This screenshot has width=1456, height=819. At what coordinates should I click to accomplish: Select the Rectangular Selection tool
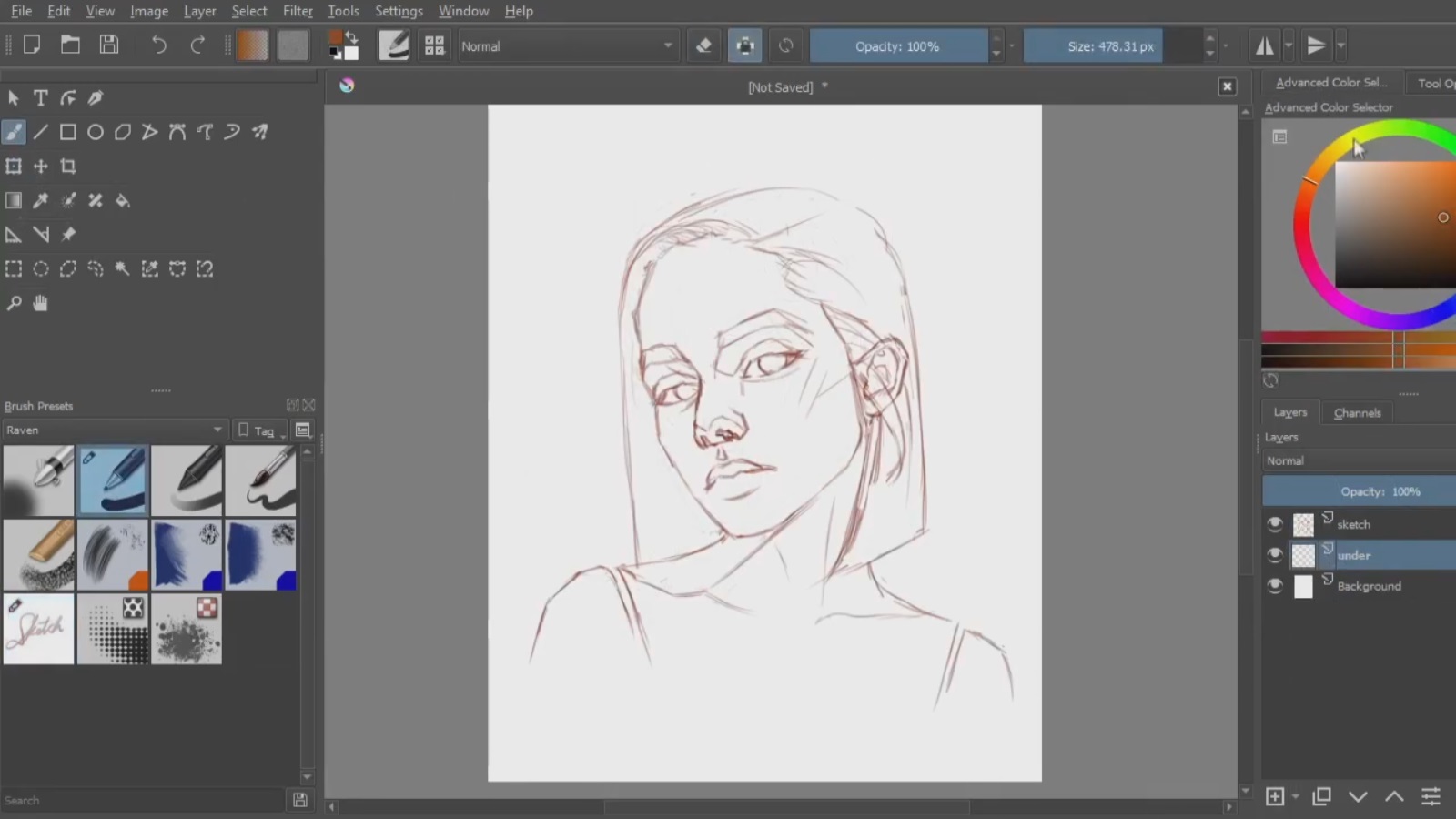(x=14, y=269)
